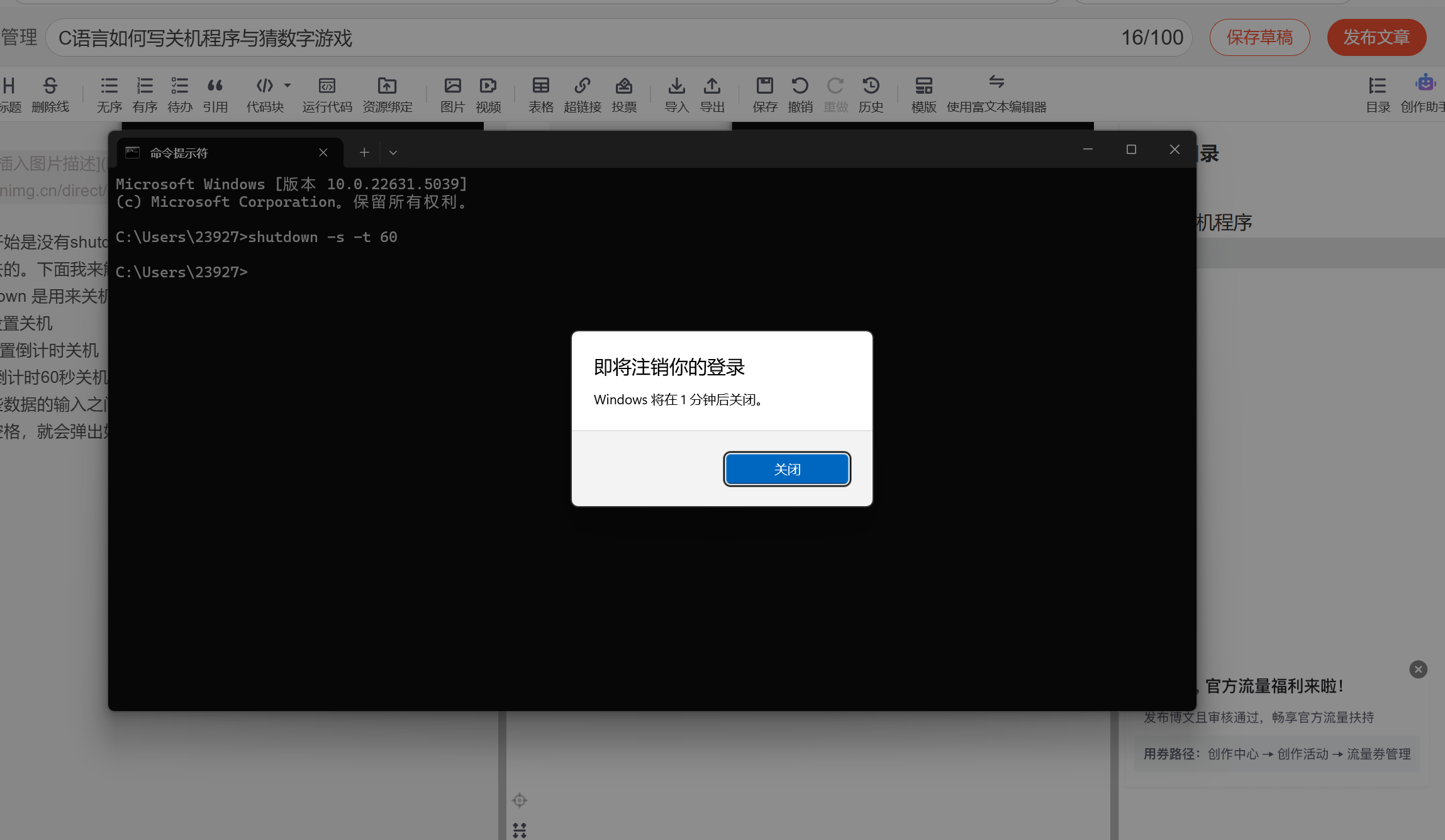Apply 删除线 strikethrough formatting
Screen dimensions: 1445x840
point(50,94)
